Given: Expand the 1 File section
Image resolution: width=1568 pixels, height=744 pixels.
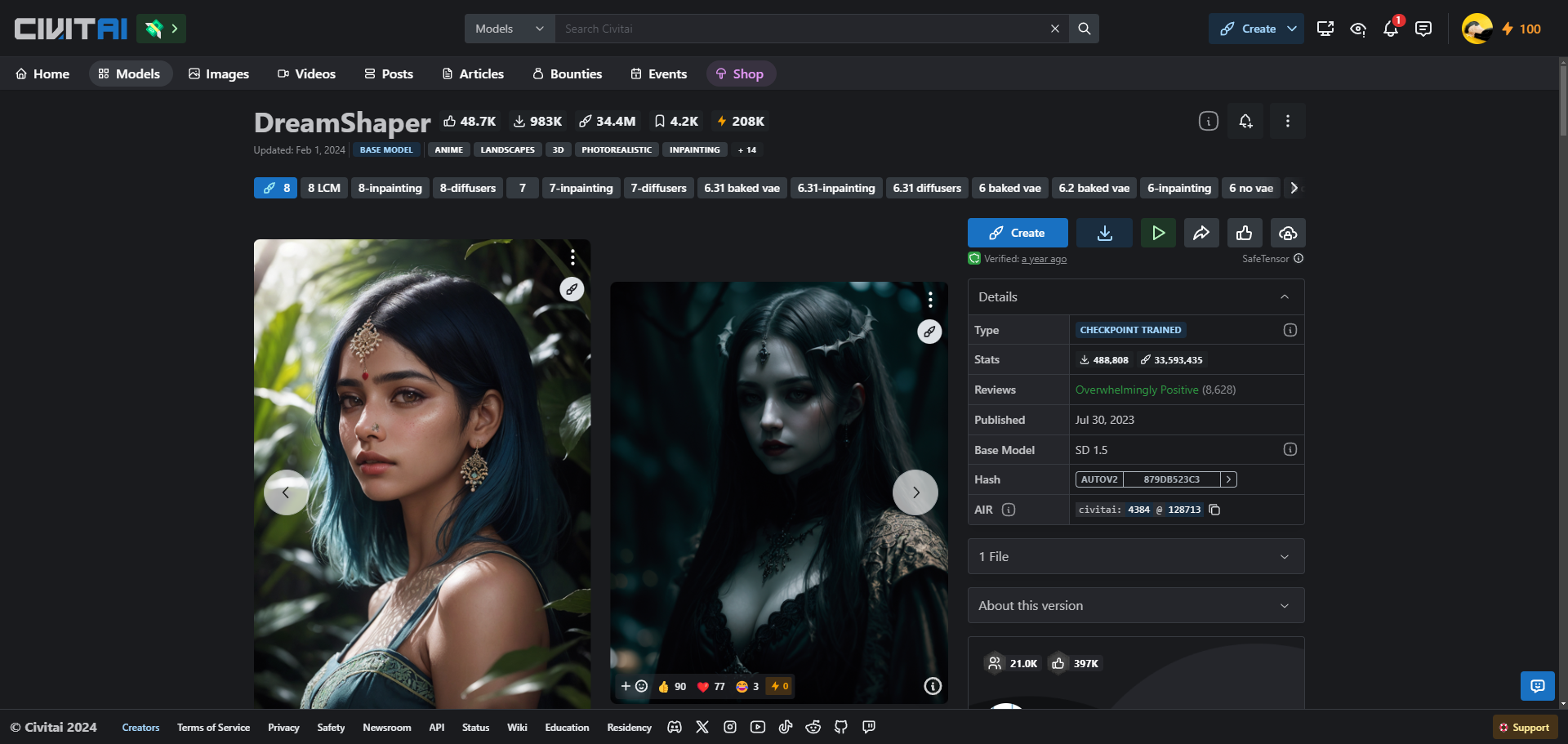Looking at the screenshot, I should pyautogui.click(x=1136, y=556).
